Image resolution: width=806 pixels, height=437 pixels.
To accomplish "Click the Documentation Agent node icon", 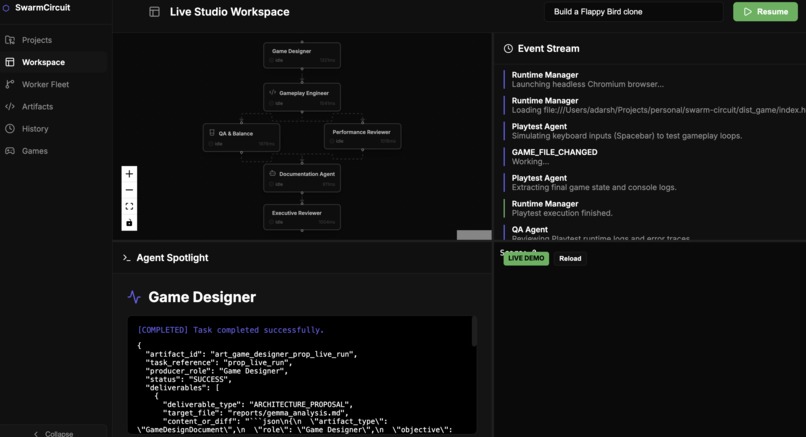I will coord(272,174).
